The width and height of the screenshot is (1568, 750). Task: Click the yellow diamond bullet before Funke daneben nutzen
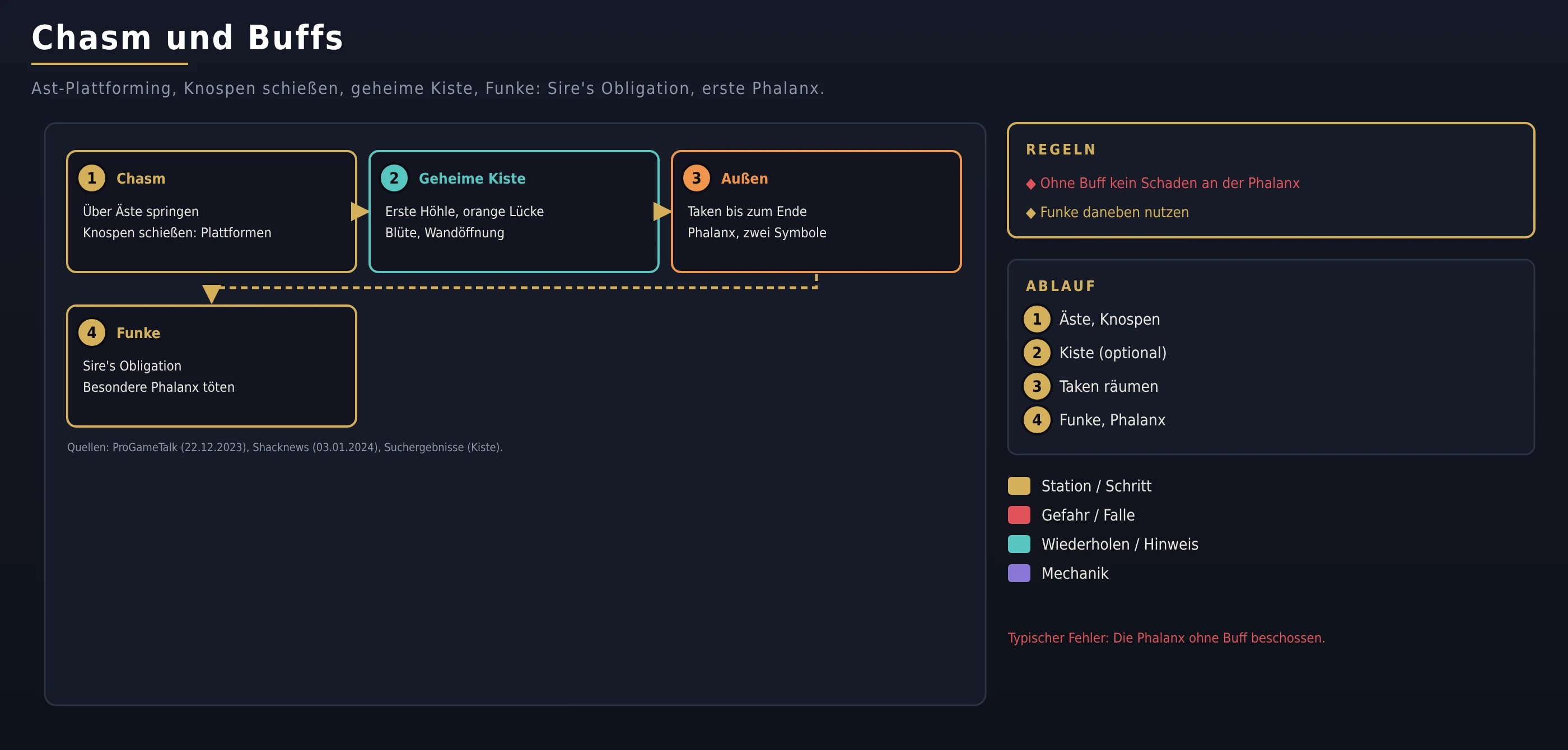[1030, 213]
